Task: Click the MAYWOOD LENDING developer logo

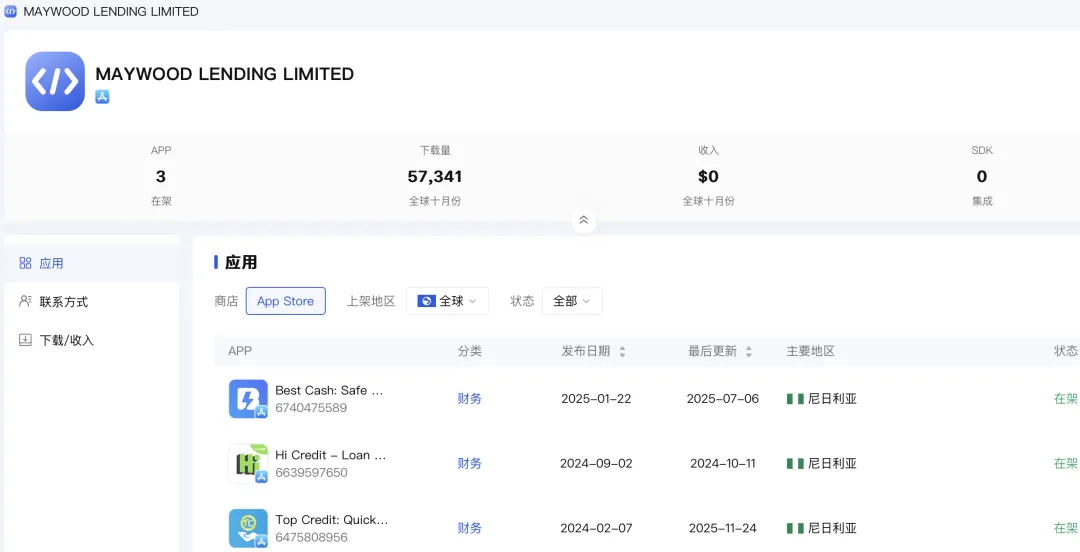Action: pos(55,81)
